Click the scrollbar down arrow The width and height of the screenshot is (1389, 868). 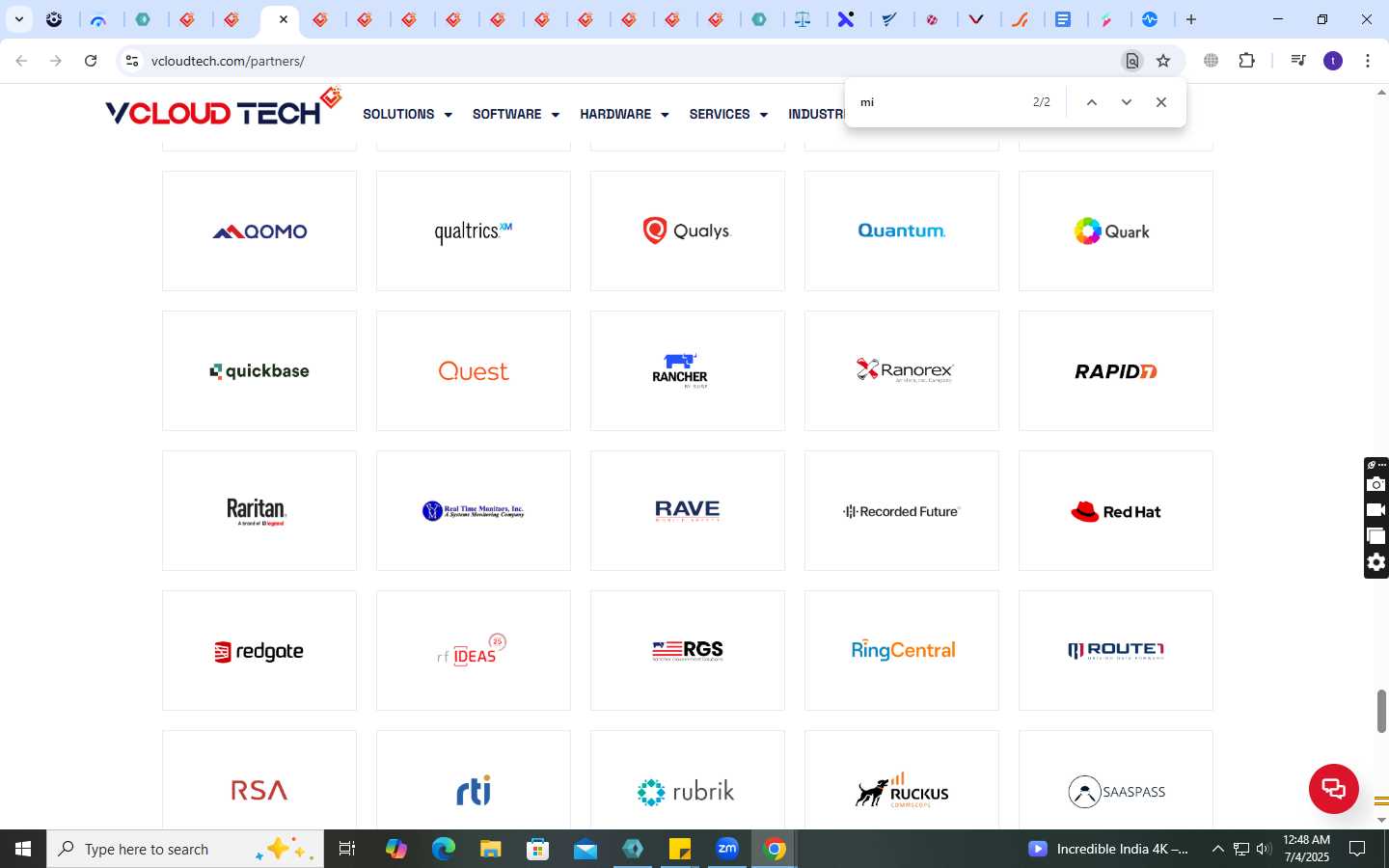point(1381,821)
